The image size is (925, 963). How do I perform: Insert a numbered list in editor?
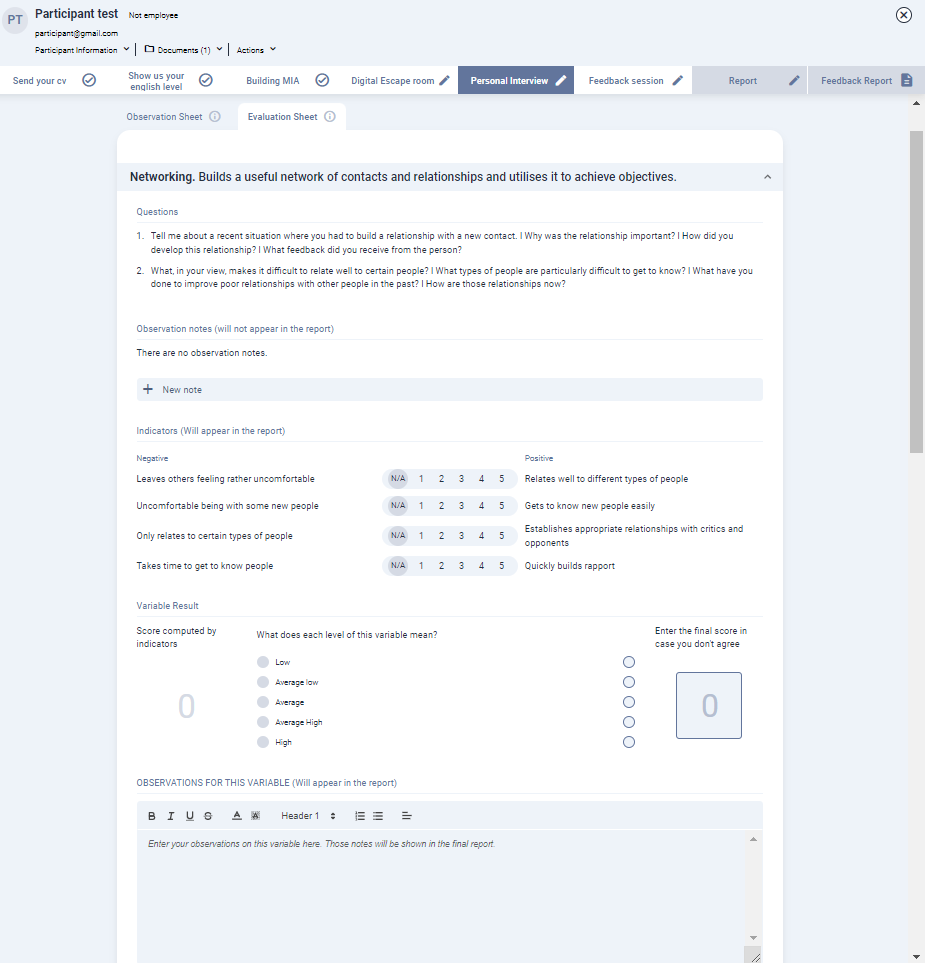pyautogui.click(x=360, y=816)
